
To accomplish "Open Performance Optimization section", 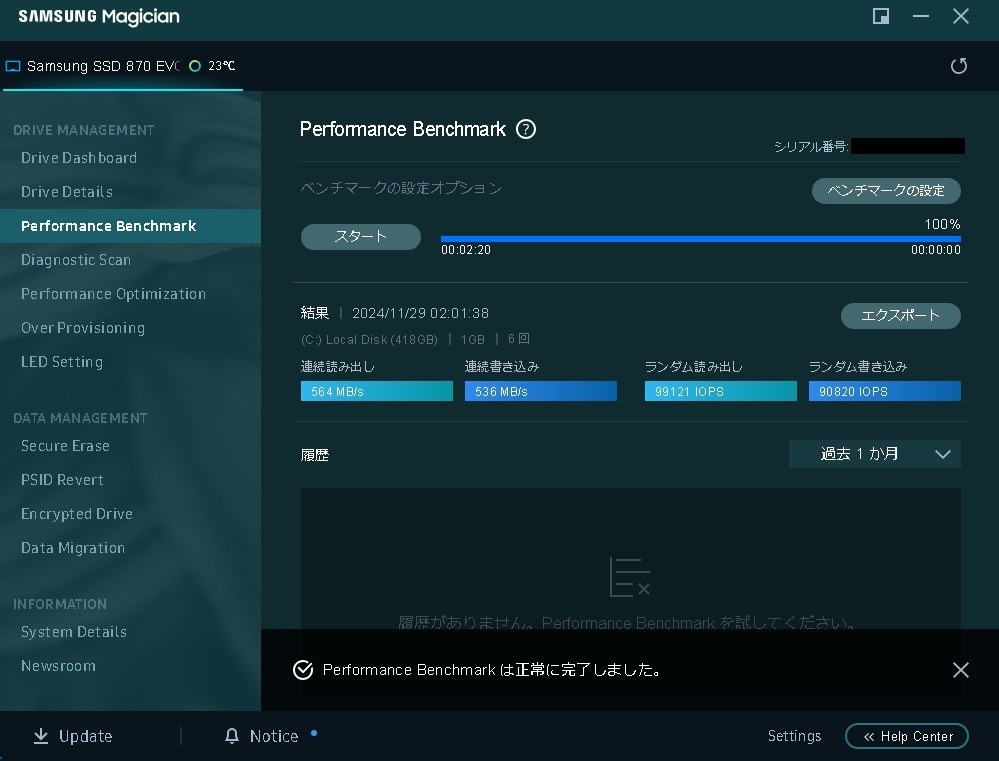I will (113, 294).
